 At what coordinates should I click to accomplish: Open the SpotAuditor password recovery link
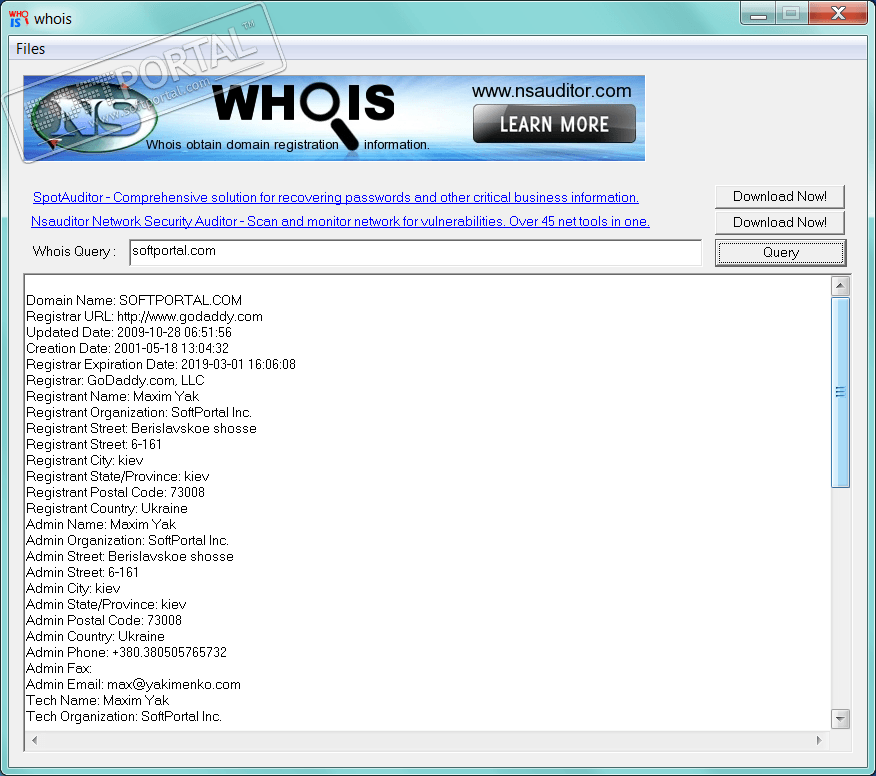coord(335,197)
